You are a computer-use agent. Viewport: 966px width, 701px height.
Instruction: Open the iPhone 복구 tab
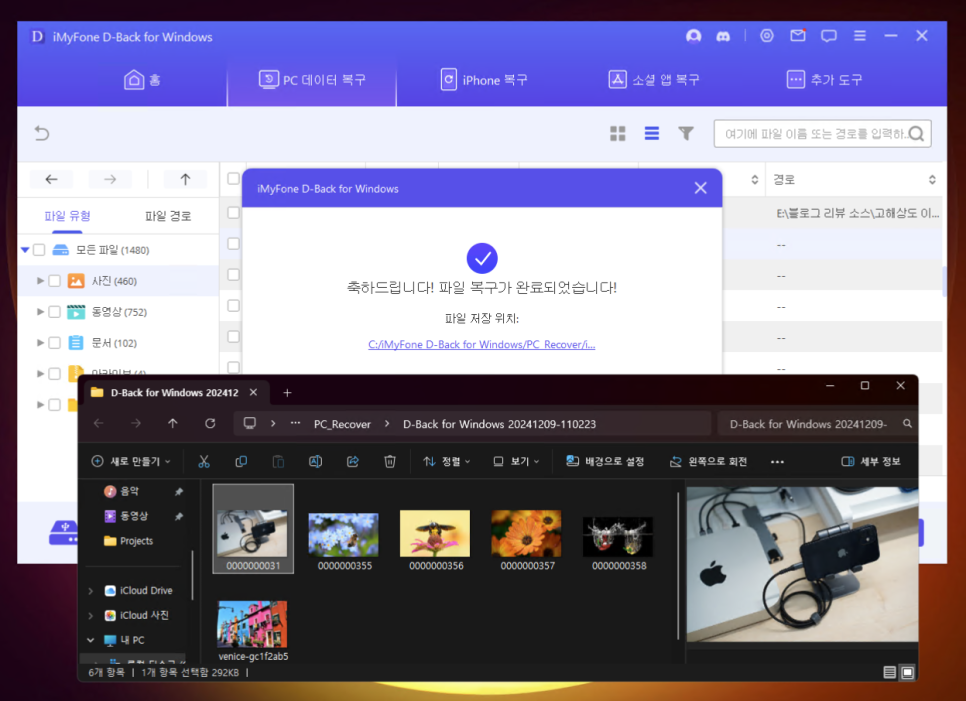[x=484, y=80]
